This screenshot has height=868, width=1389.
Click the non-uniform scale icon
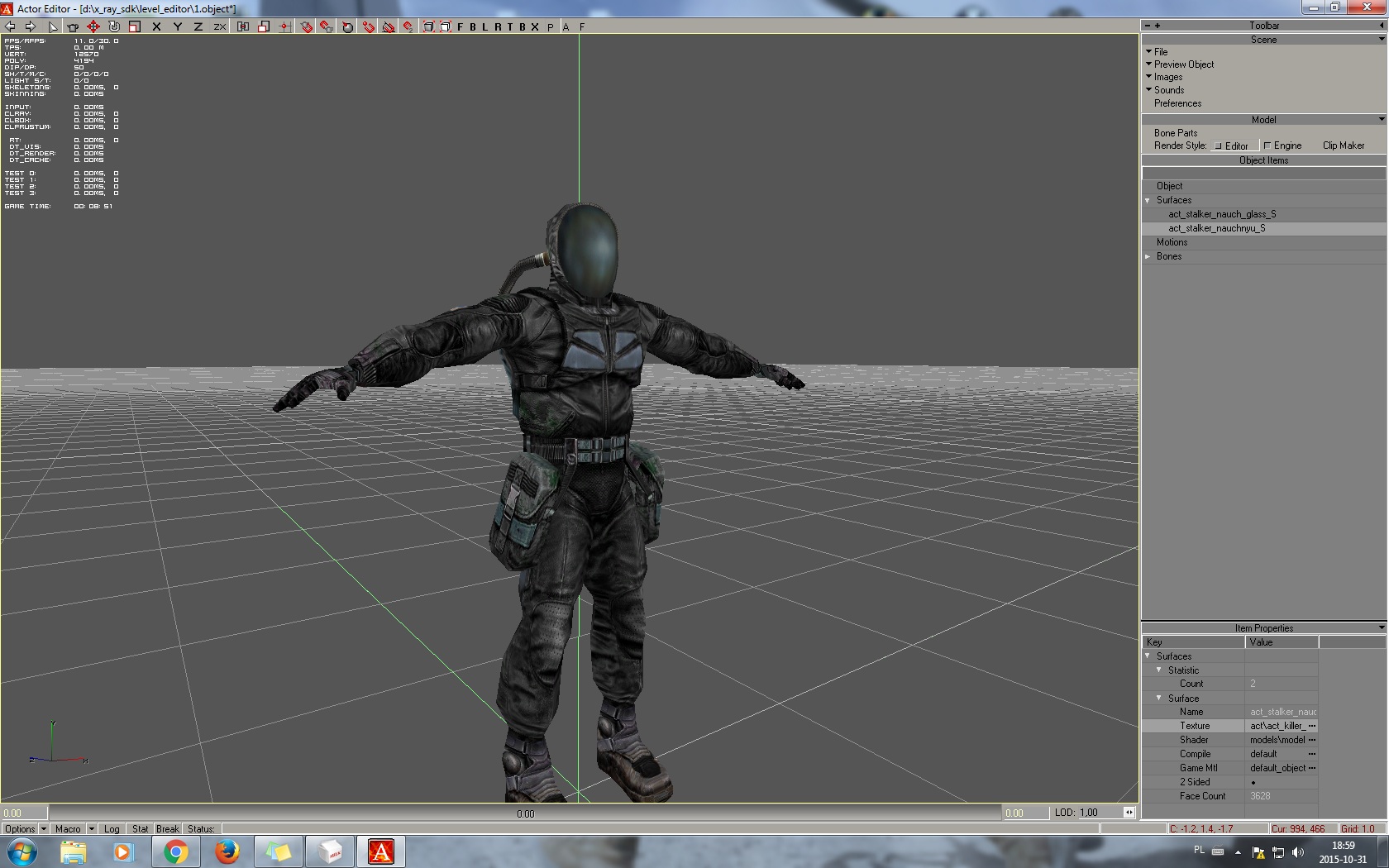click(243, 26)
